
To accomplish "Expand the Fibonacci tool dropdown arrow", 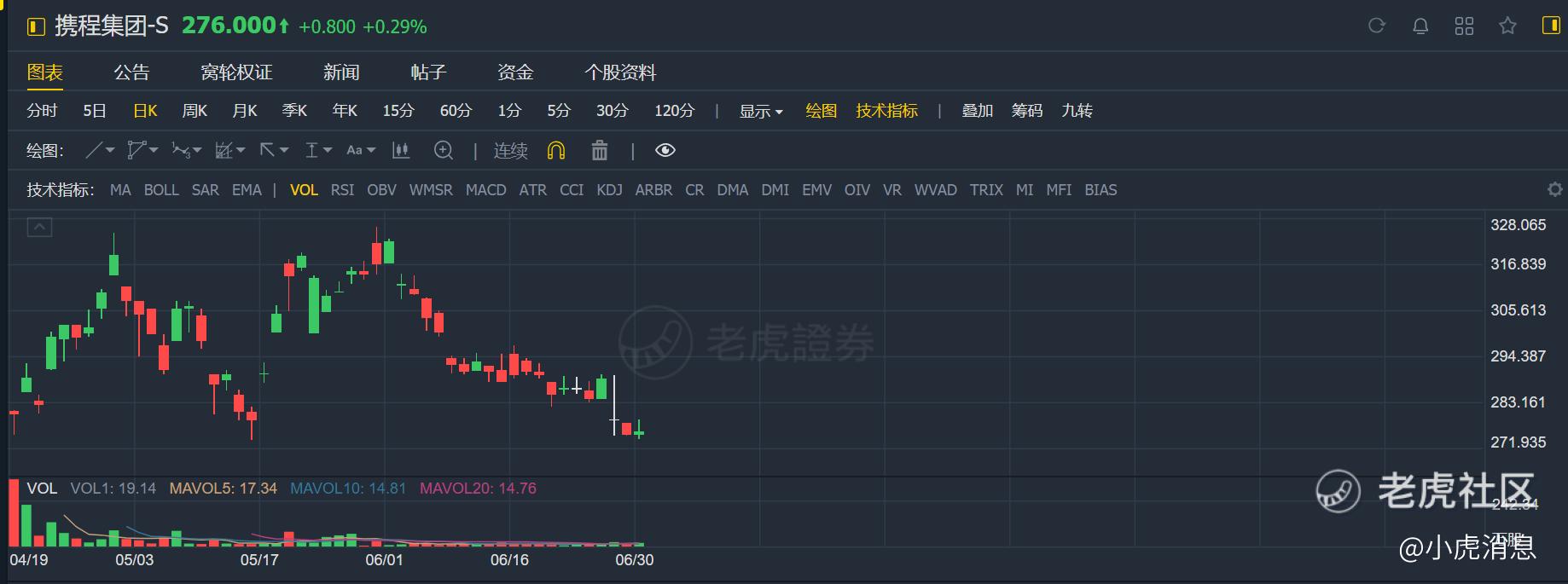I will 241,151.
